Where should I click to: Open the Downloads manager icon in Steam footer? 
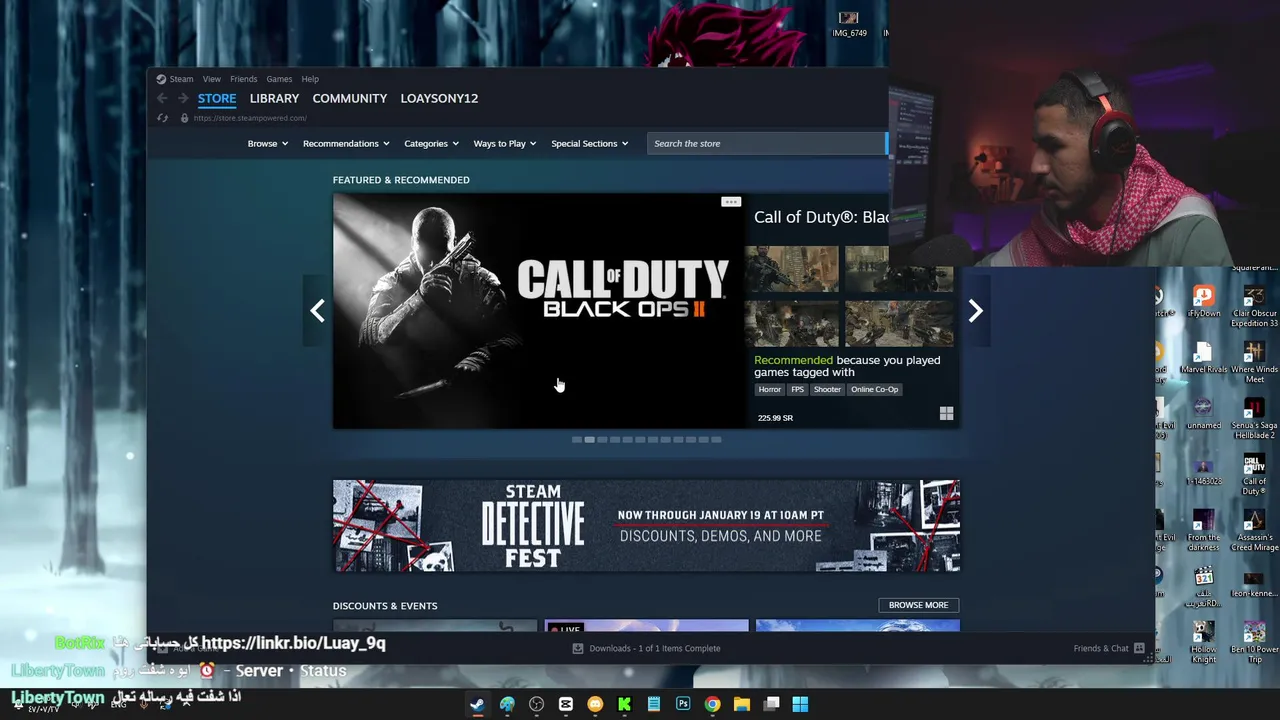click(x=578, y=648)
